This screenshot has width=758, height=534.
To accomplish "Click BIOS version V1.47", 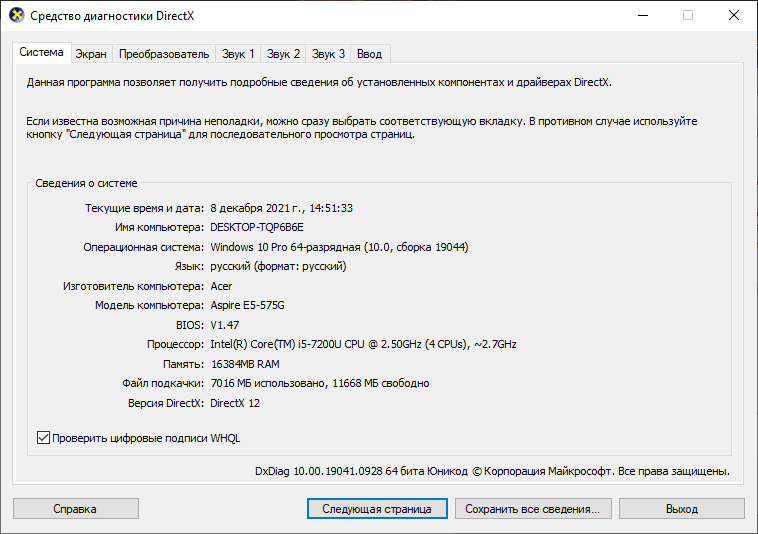I will pos(225,325).
